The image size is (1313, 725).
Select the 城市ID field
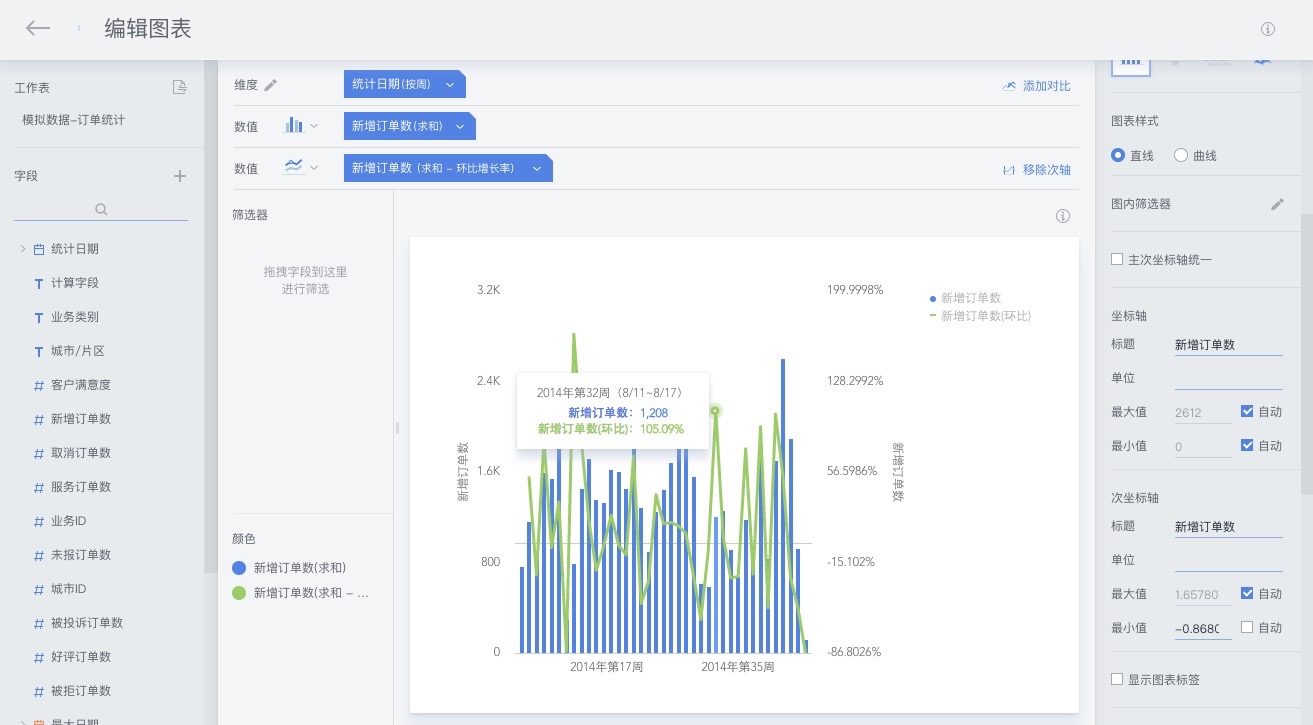click(x=69, y=589)
